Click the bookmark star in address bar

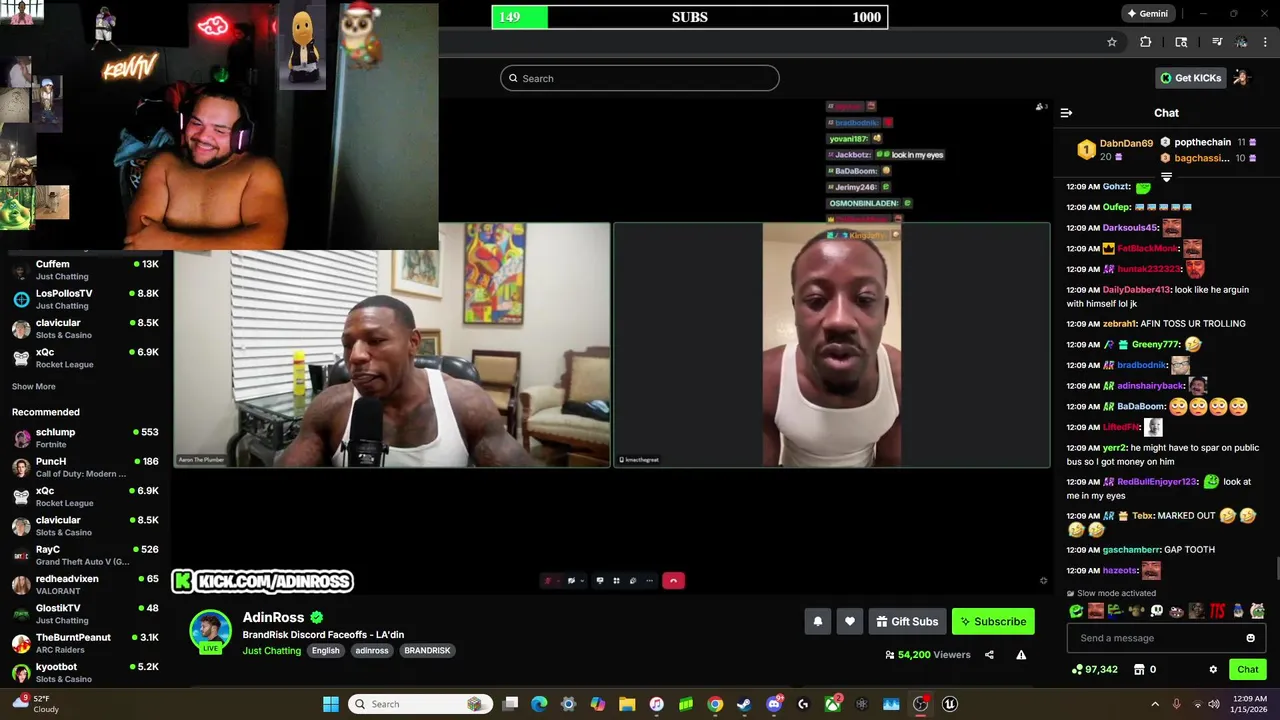pyautogui.click(x=1111, y=42)
